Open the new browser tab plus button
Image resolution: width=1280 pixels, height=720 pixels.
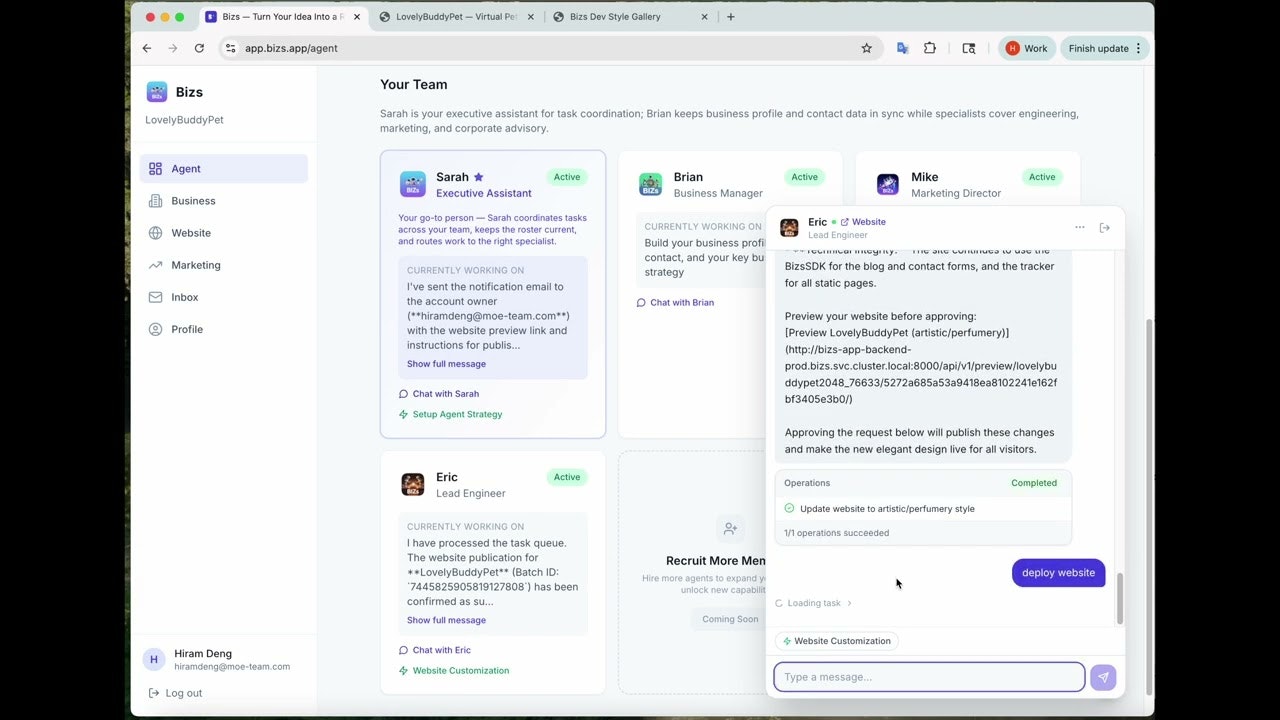point(731,17)
